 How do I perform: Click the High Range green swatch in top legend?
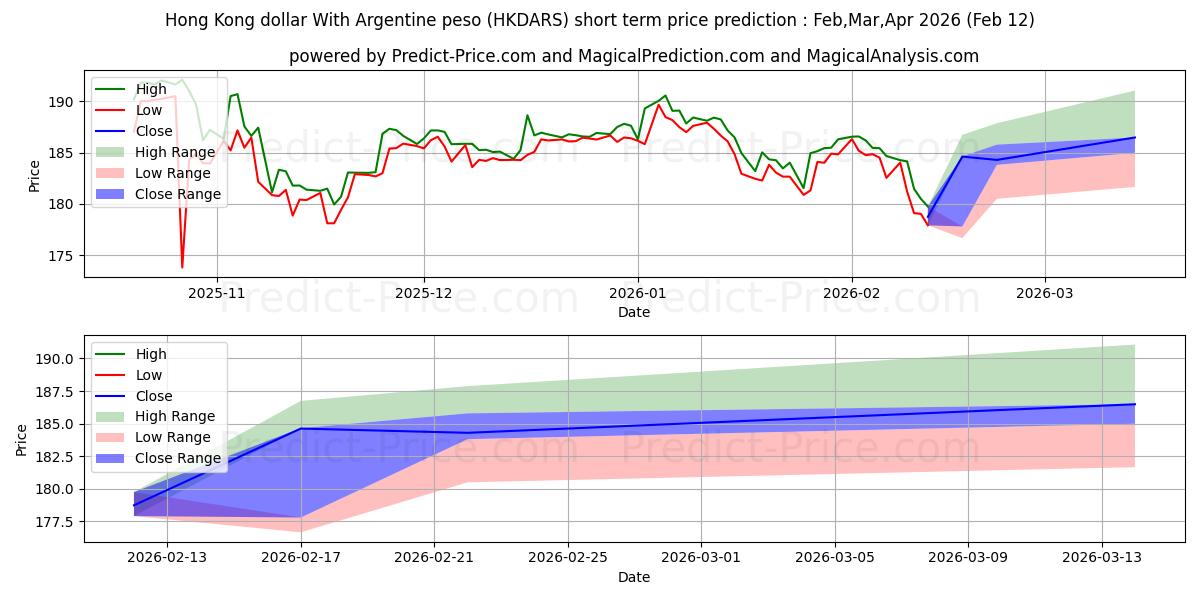[x=111, y=152]
